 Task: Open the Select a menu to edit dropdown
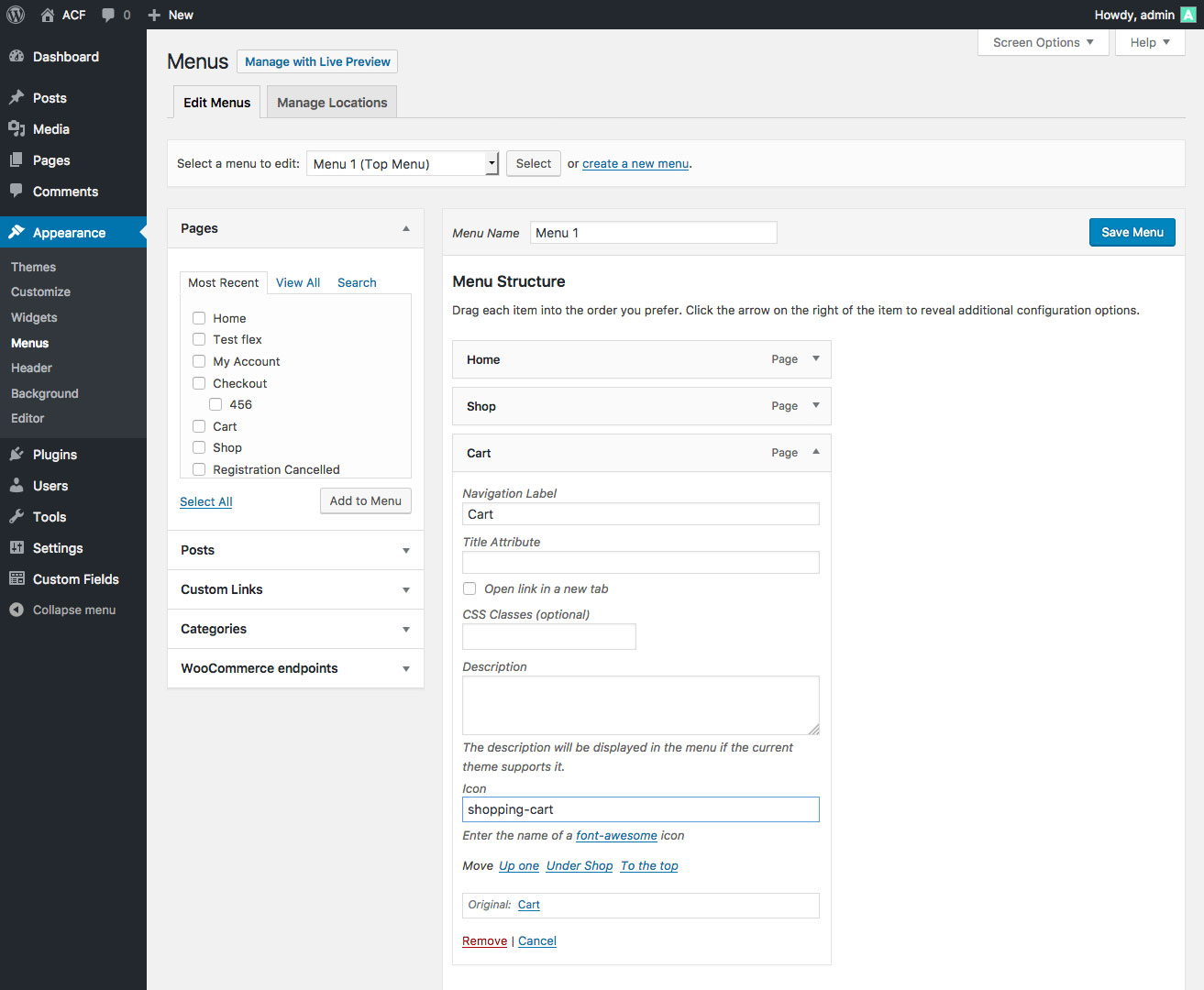coord(402,163)
